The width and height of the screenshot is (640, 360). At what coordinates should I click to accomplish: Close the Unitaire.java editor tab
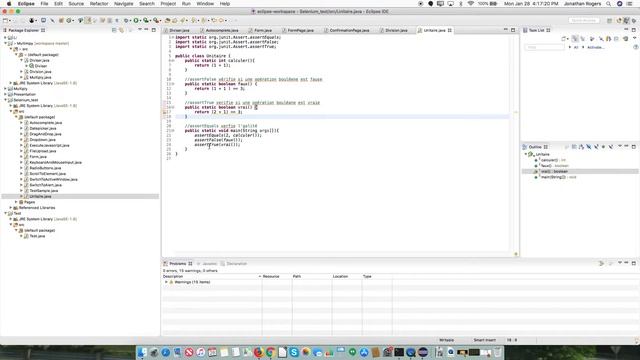[450, 30]
